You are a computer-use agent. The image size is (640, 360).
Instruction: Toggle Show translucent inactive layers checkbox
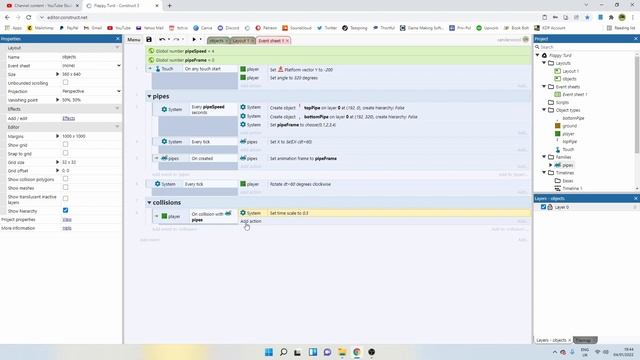[x=65, y=198]
